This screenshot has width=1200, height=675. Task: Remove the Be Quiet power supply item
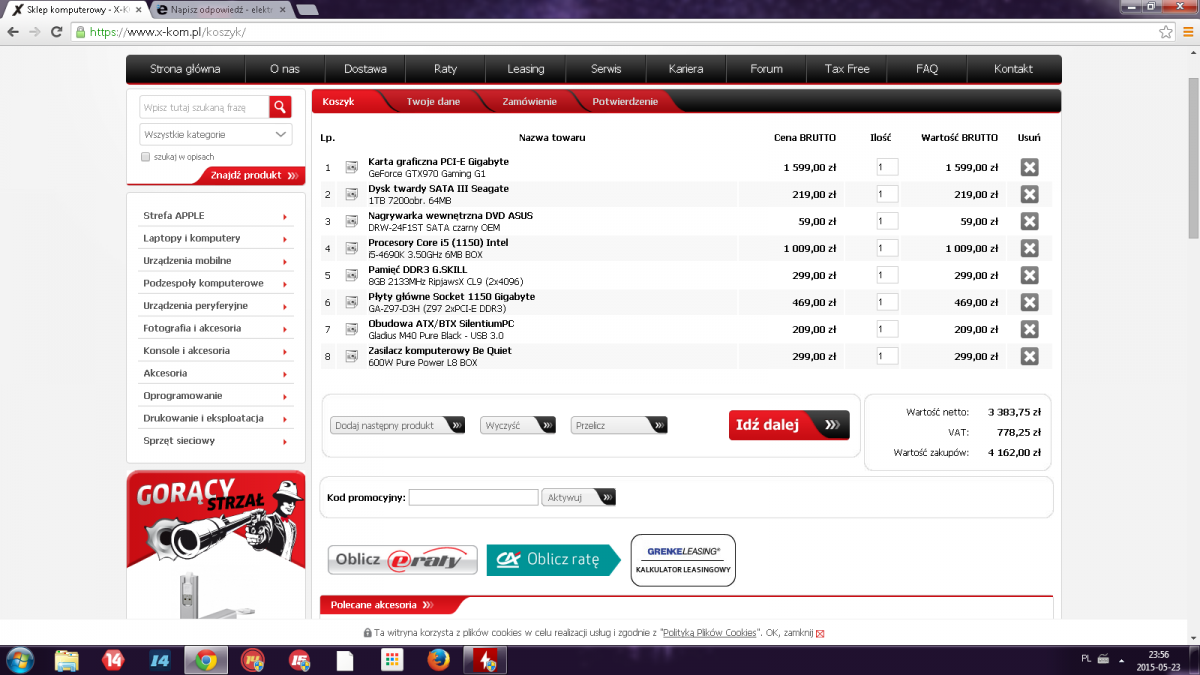point(1029,356)
